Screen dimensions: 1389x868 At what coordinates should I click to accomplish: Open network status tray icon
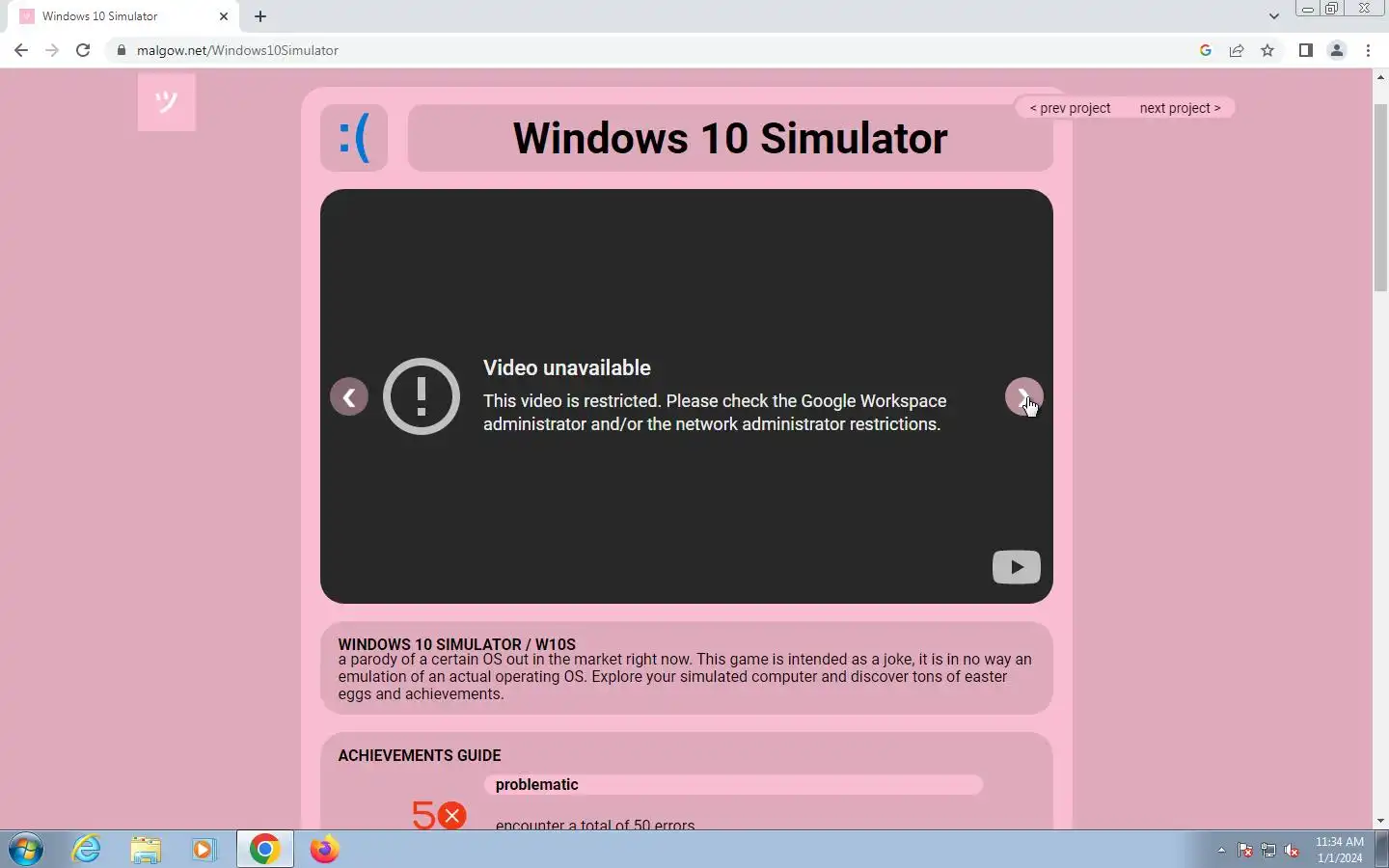click(x=1268, y=850)
